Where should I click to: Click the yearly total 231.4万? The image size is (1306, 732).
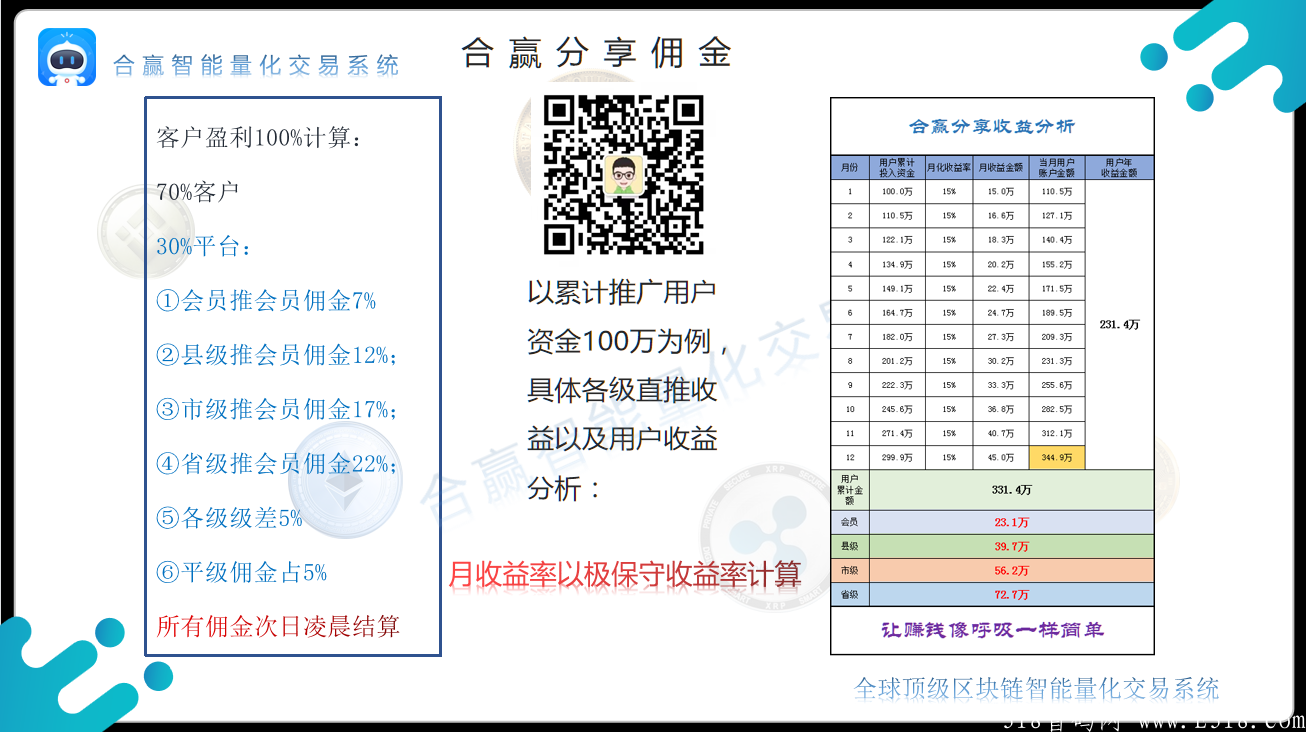click(1120, 325)
